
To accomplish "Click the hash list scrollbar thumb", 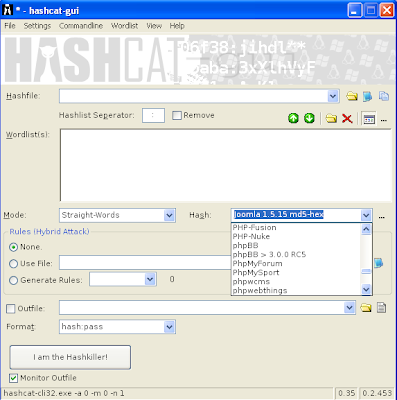I will coord(366,272).
